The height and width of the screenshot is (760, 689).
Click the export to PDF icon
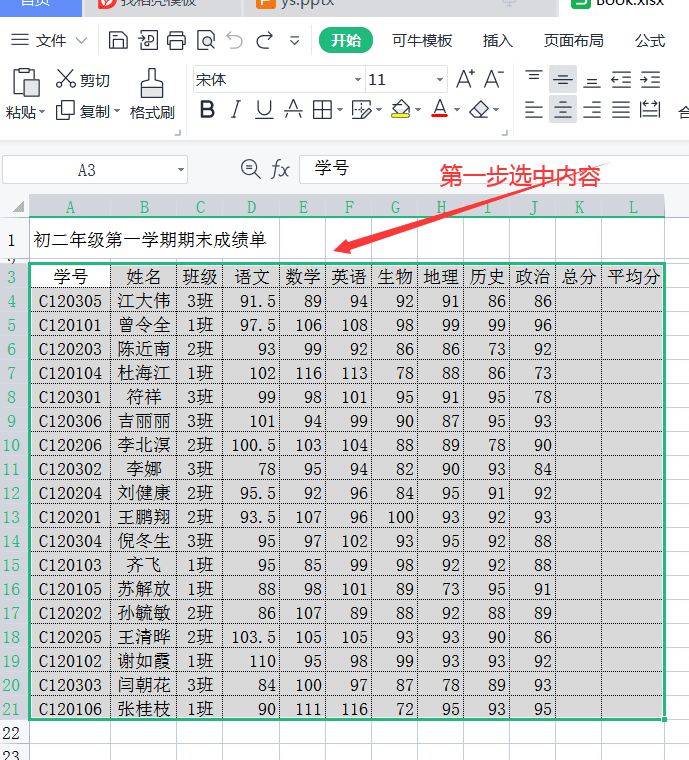pyautogui.click(x=148, y=40)
